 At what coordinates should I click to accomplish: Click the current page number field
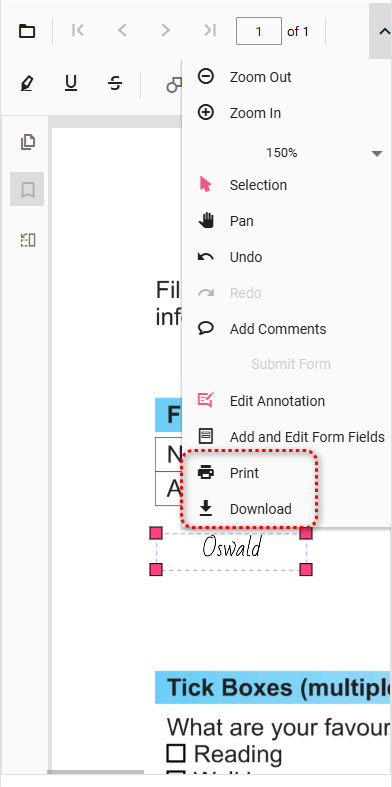pos(258,31)
